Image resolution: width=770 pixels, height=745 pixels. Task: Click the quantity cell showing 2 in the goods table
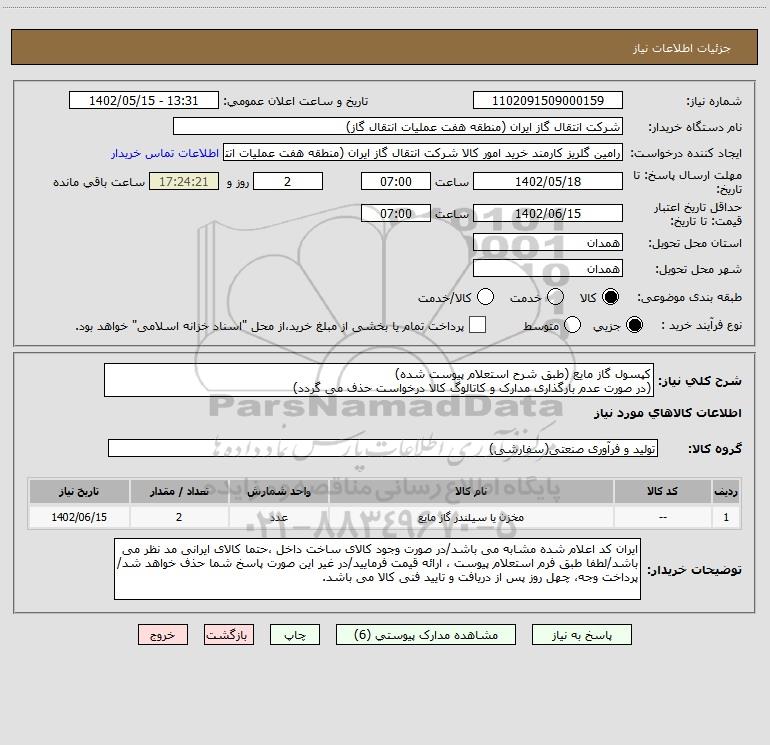point(179,517)
